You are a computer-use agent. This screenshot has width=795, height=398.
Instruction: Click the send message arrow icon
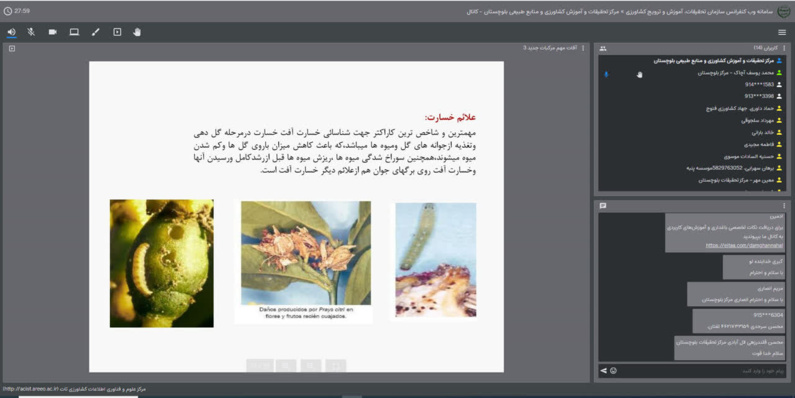click(603, 371)
